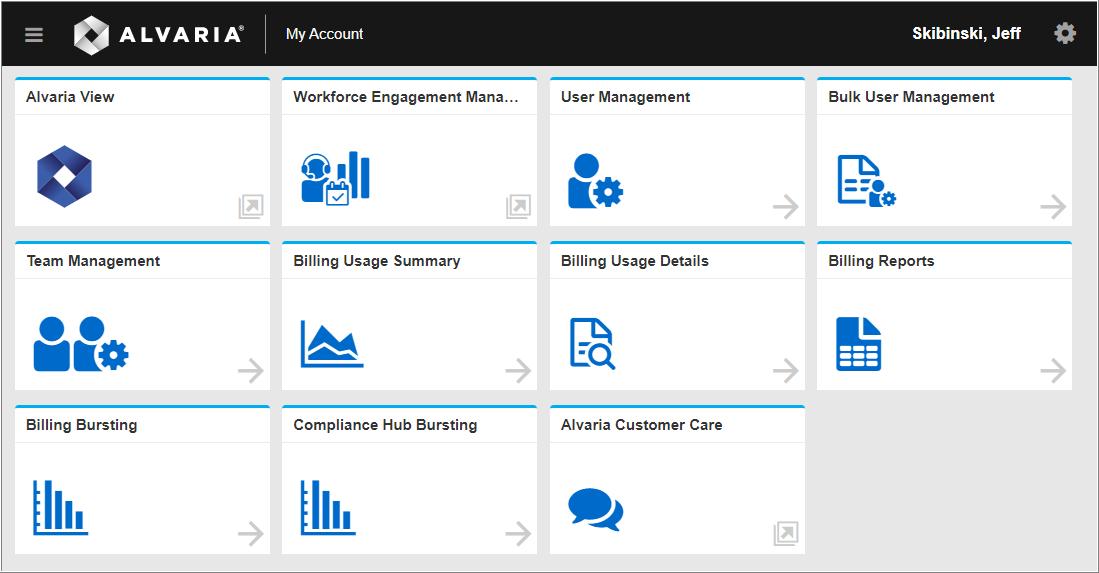Click the Billing Usage Details magnifier icon

click(x=592, y=344)
